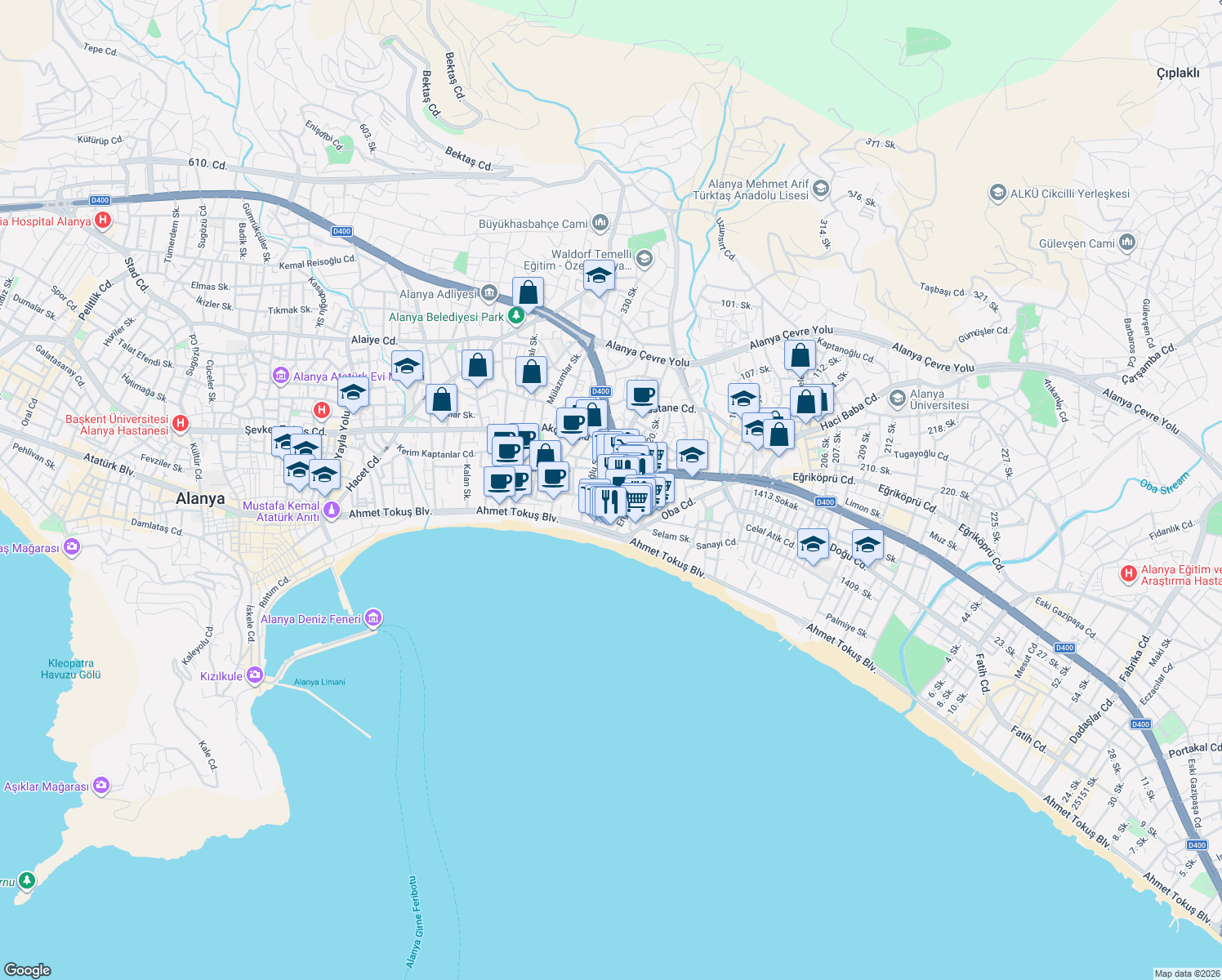
Task: Select the graduation cap marker below Waldorf Temelli Eğitim
Action: point(599,277)
